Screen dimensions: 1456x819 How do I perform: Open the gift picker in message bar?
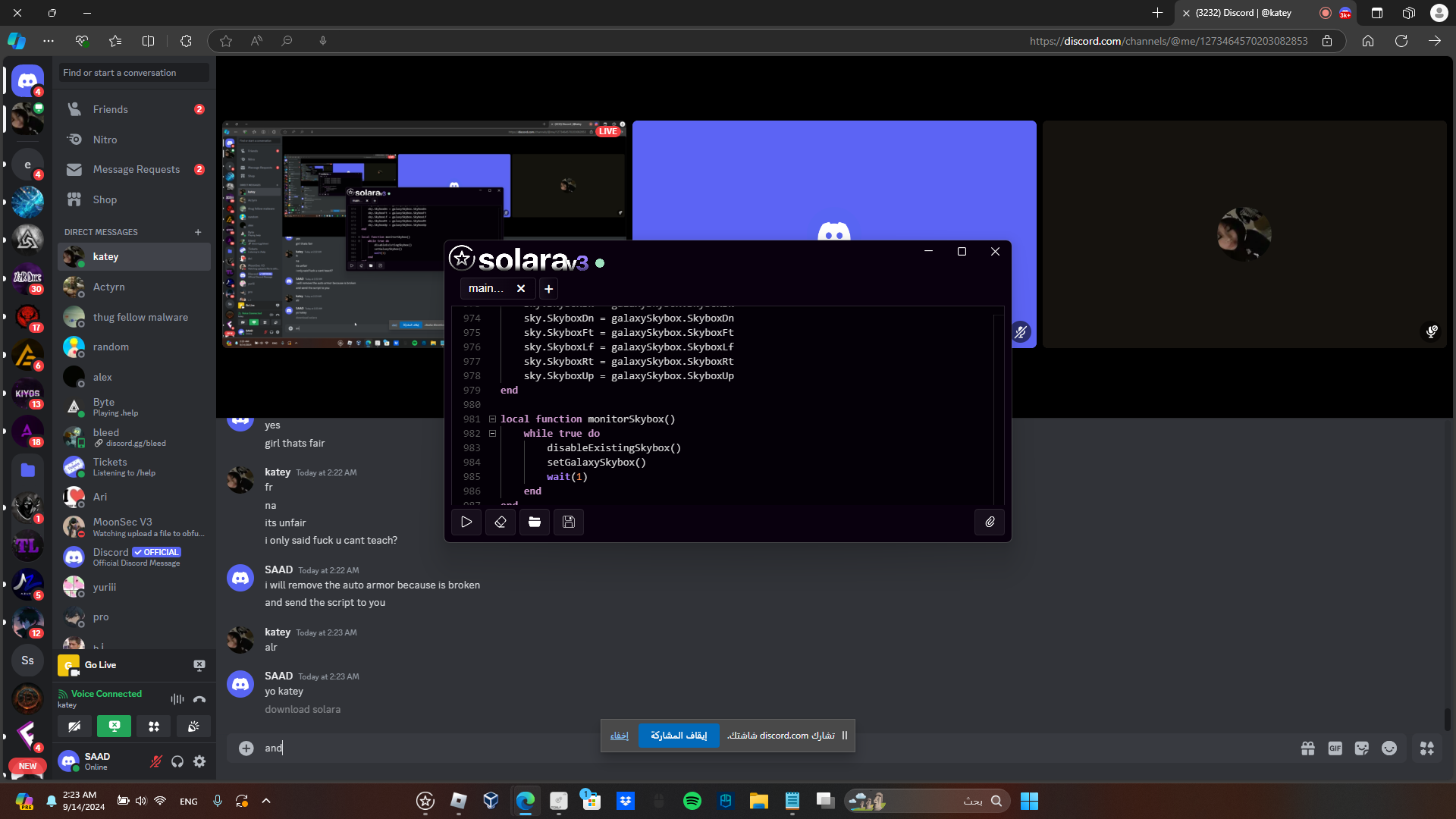click(1308, 748)
